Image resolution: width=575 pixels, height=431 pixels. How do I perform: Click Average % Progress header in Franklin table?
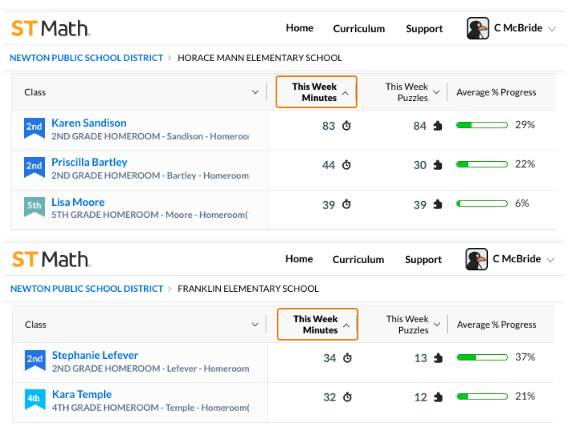tap(497, 324)
